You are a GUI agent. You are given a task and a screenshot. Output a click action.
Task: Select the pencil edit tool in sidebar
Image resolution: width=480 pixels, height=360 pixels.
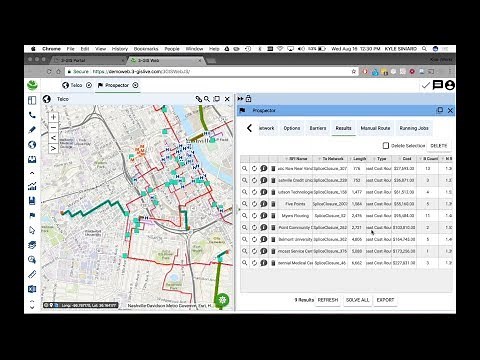tap(32, 130)
